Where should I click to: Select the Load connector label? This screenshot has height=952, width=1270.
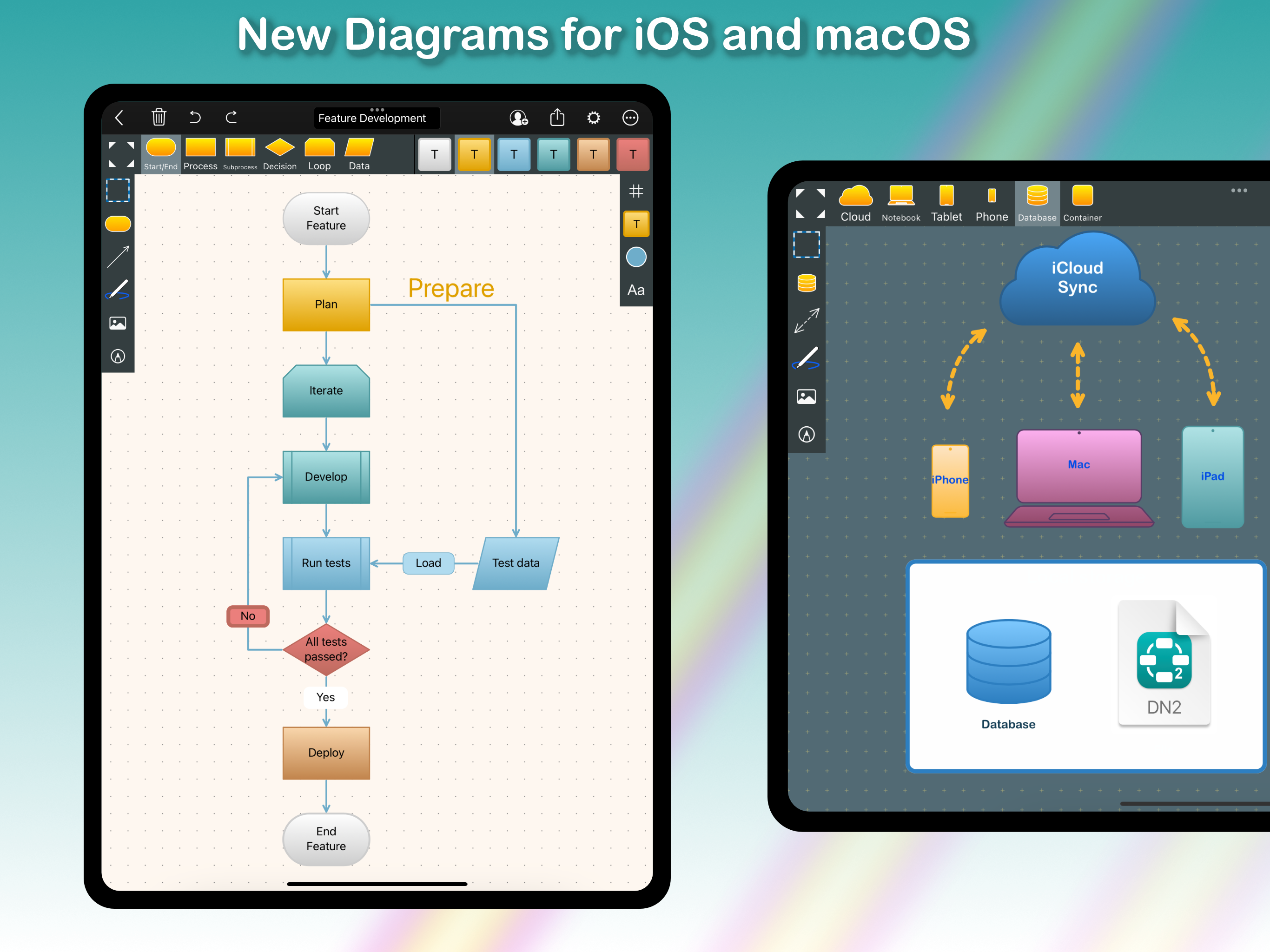click(428, 563)
